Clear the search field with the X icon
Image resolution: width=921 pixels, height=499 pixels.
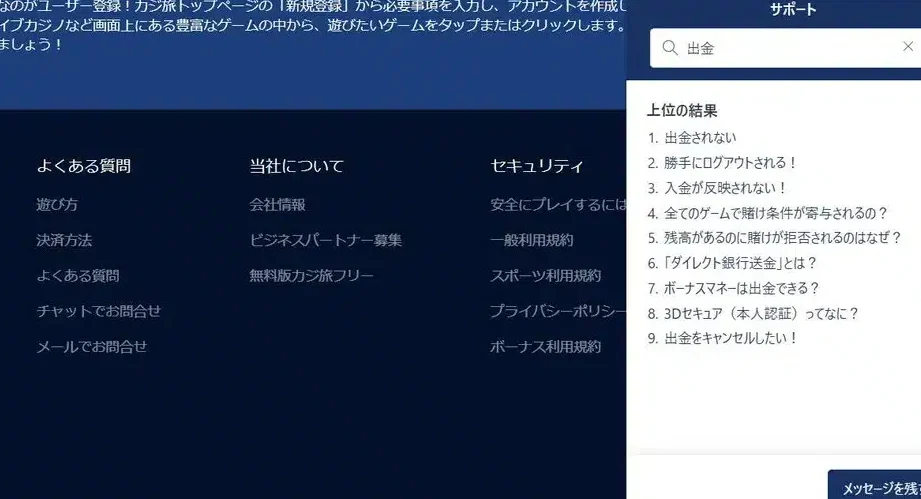click(x=908, y=47)
